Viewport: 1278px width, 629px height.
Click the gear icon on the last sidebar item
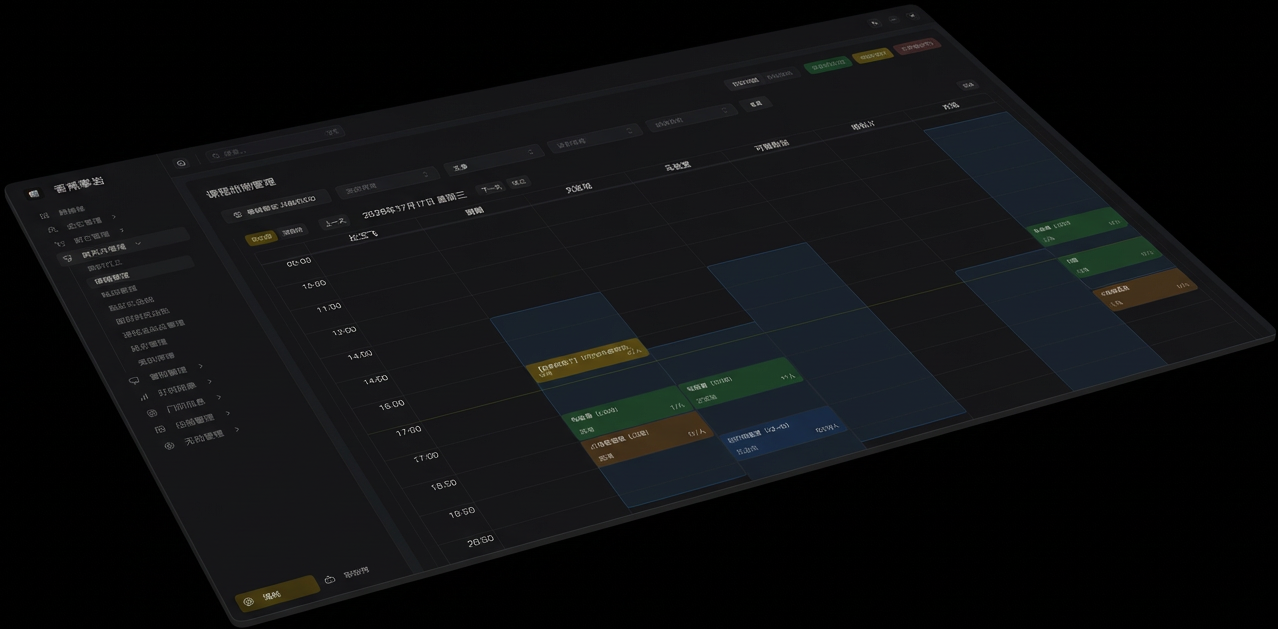(169, 445)
